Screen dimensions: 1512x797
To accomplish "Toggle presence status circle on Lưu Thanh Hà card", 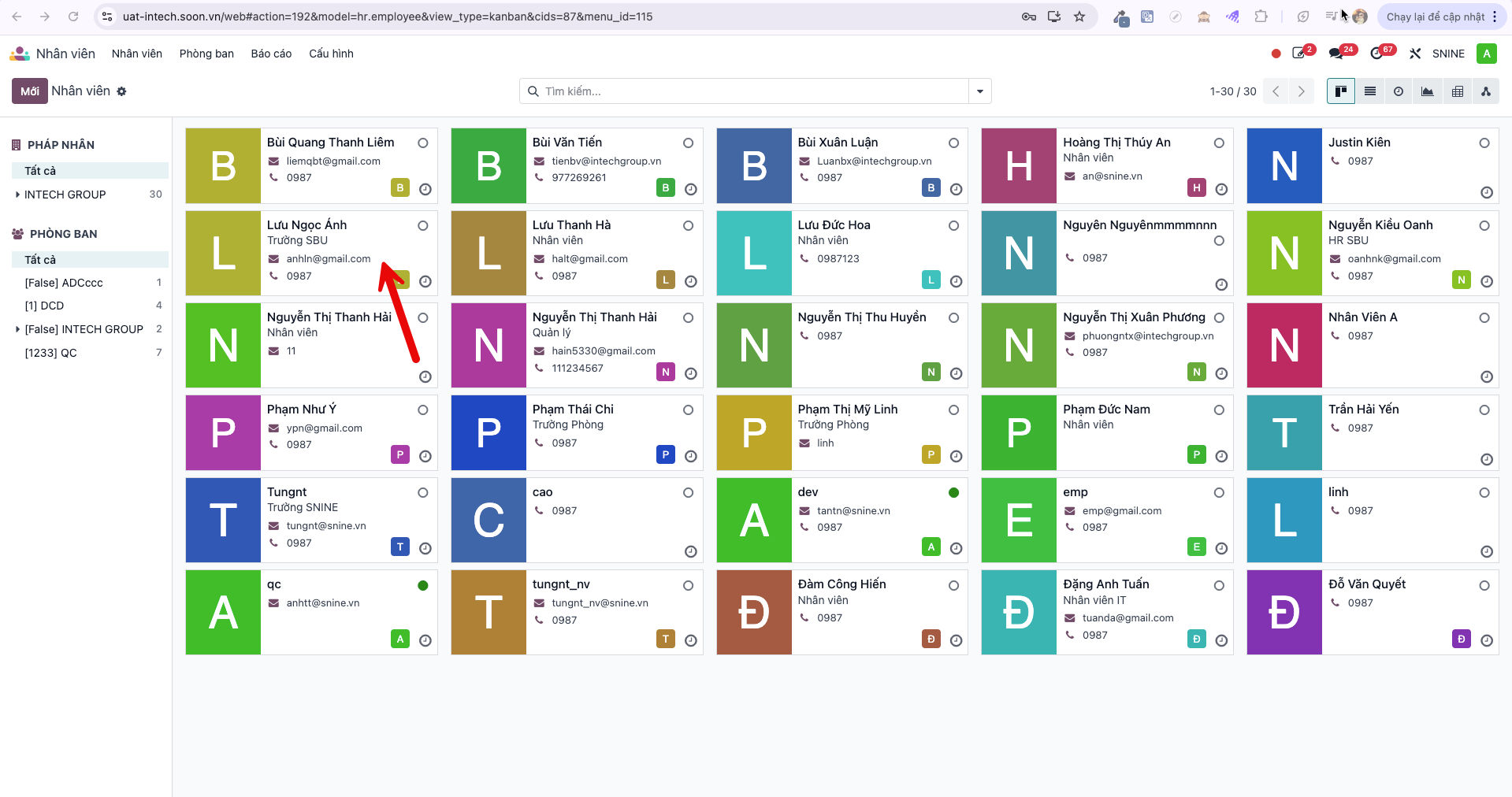I will coord(688,226).
